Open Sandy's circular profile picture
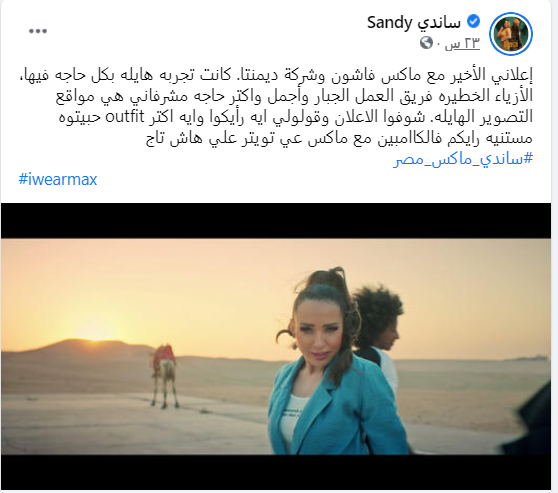Viewport: 558px width, 493px height. click(511, 34)
